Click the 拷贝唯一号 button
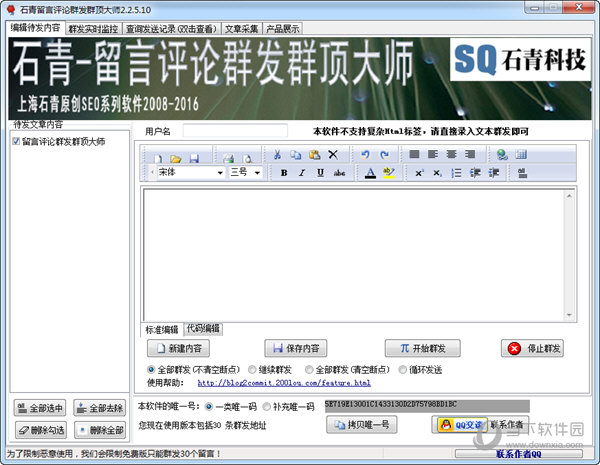The width and height of the screenshot is (600, 465). (x=362, y=425)
